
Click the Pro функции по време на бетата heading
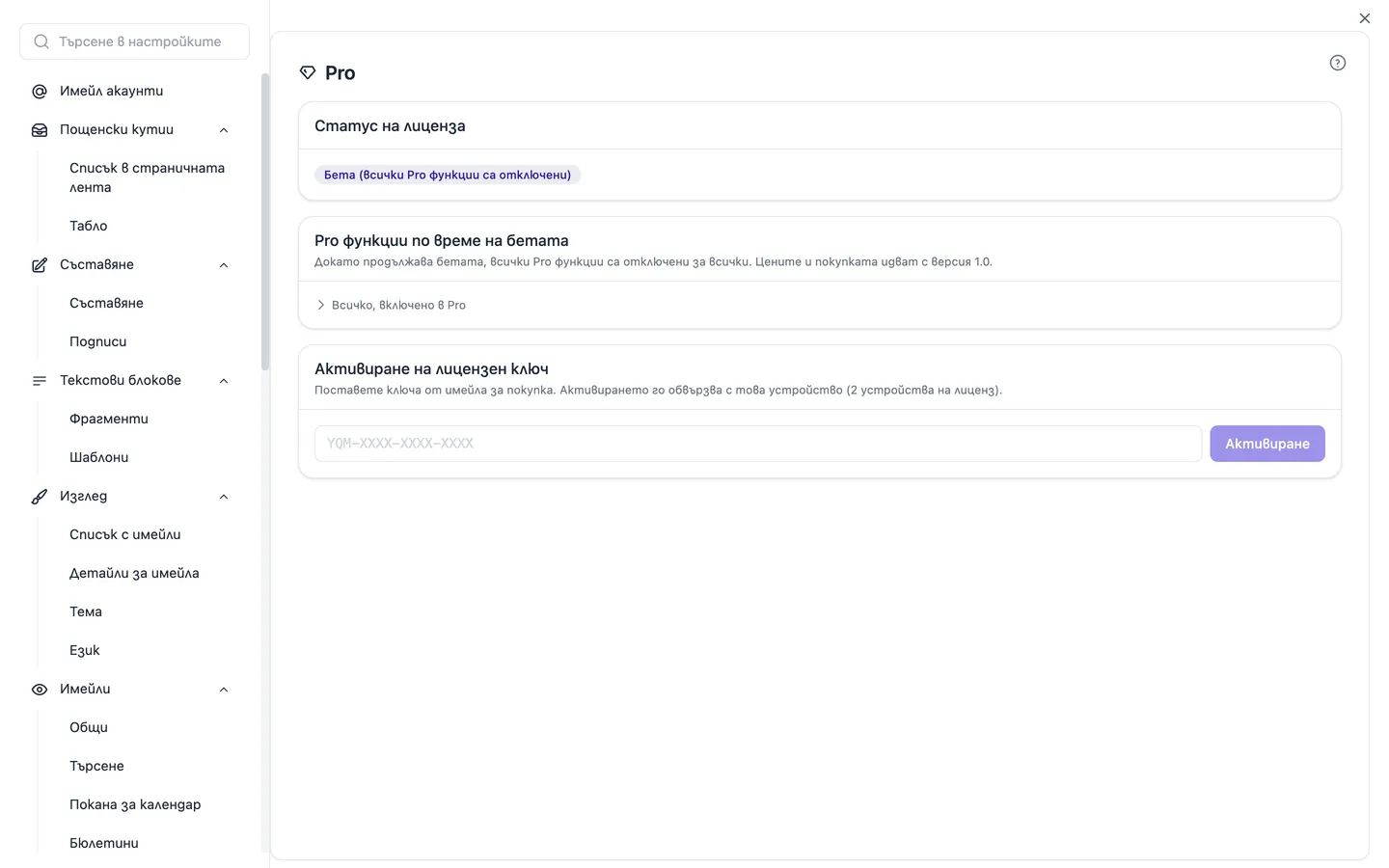coord(442,240)
